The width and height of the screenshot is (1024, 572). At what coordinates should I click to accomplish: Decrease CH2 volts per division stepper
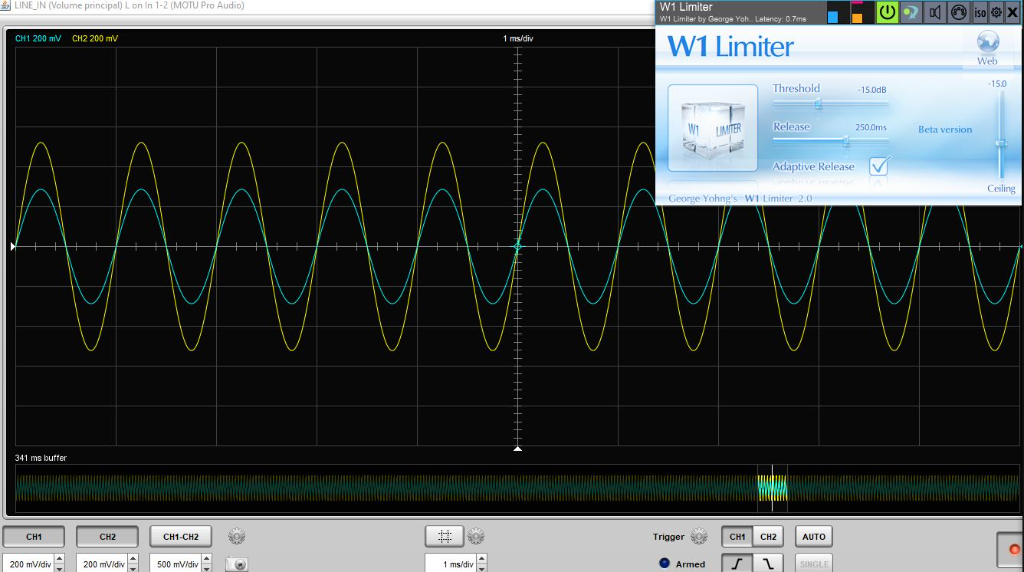[x=134, y=568]
